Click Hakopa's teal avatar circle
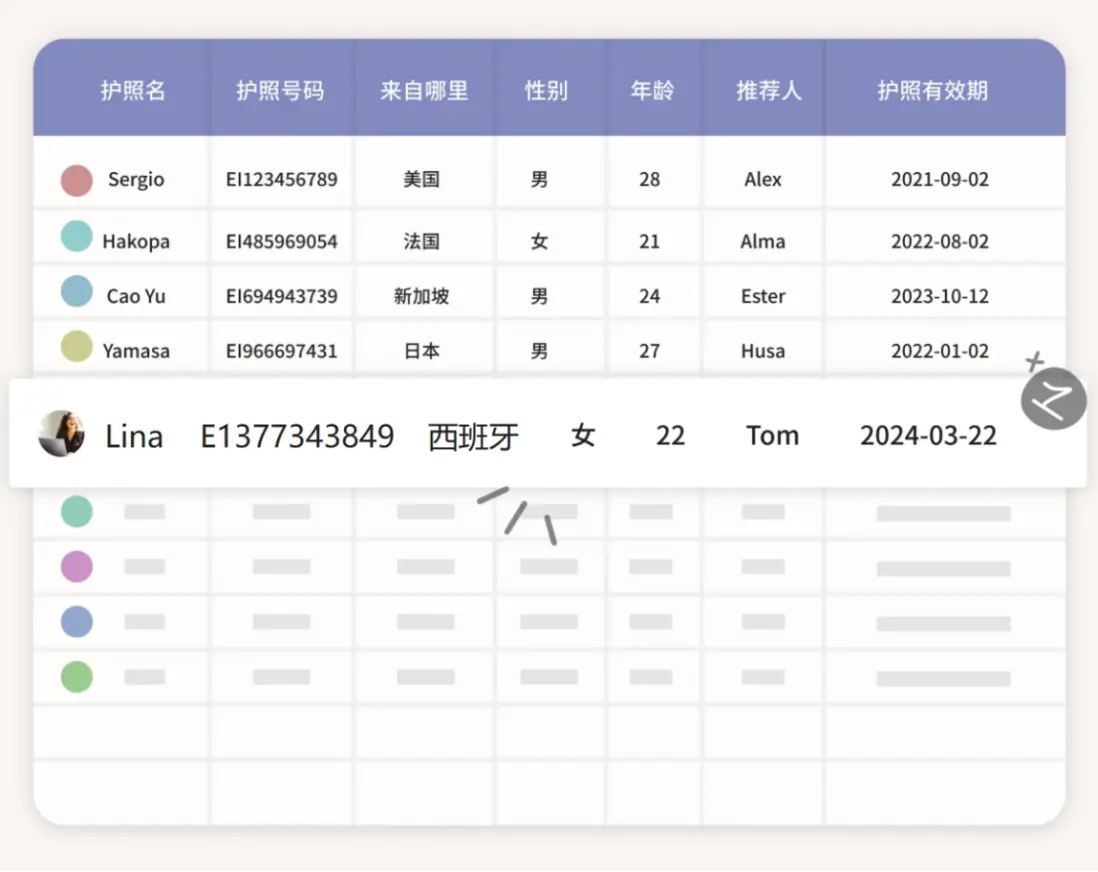 (x=77, y=236)
